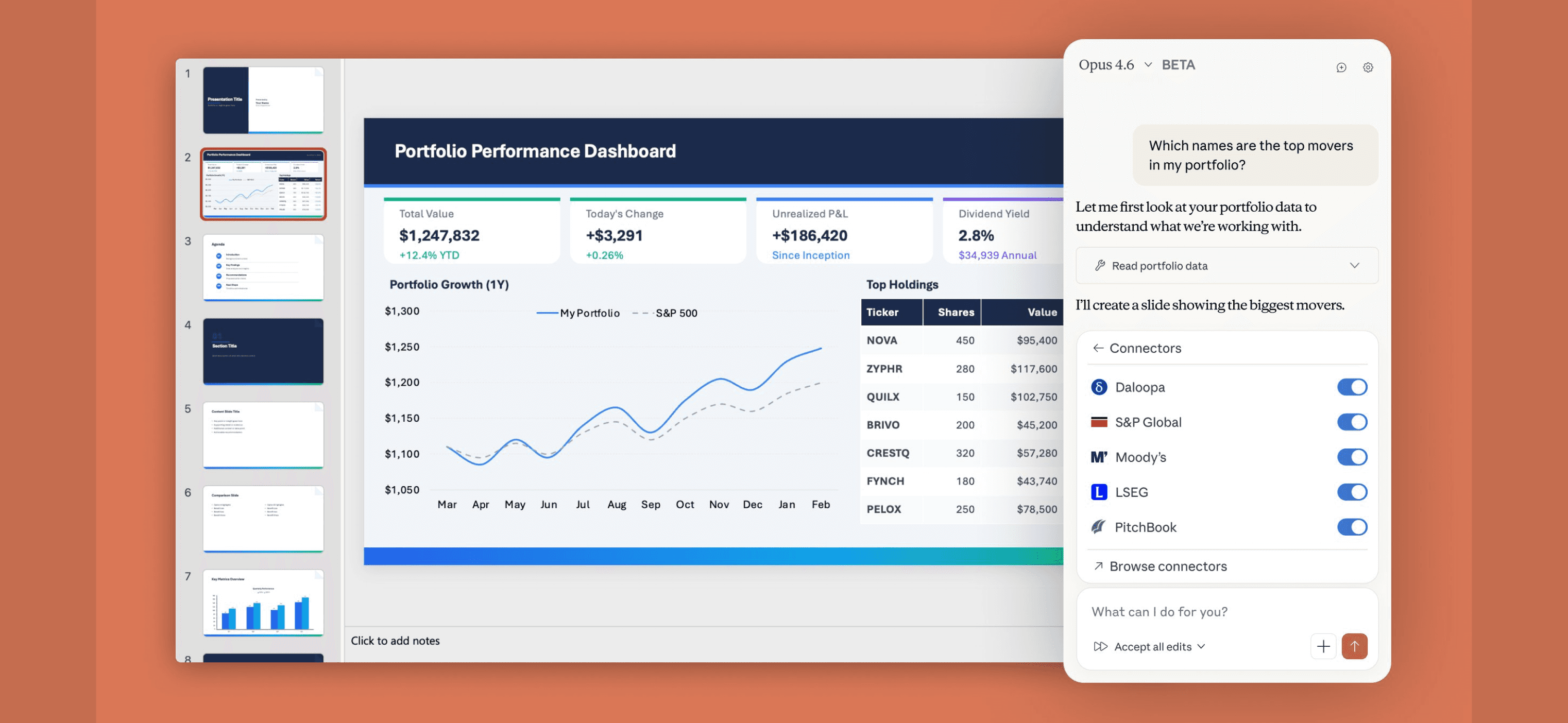Image resolution: width=1568 pixels, height=723 pixels.
Task: Click the plus attachment icon
Action: pos(1323,646)
